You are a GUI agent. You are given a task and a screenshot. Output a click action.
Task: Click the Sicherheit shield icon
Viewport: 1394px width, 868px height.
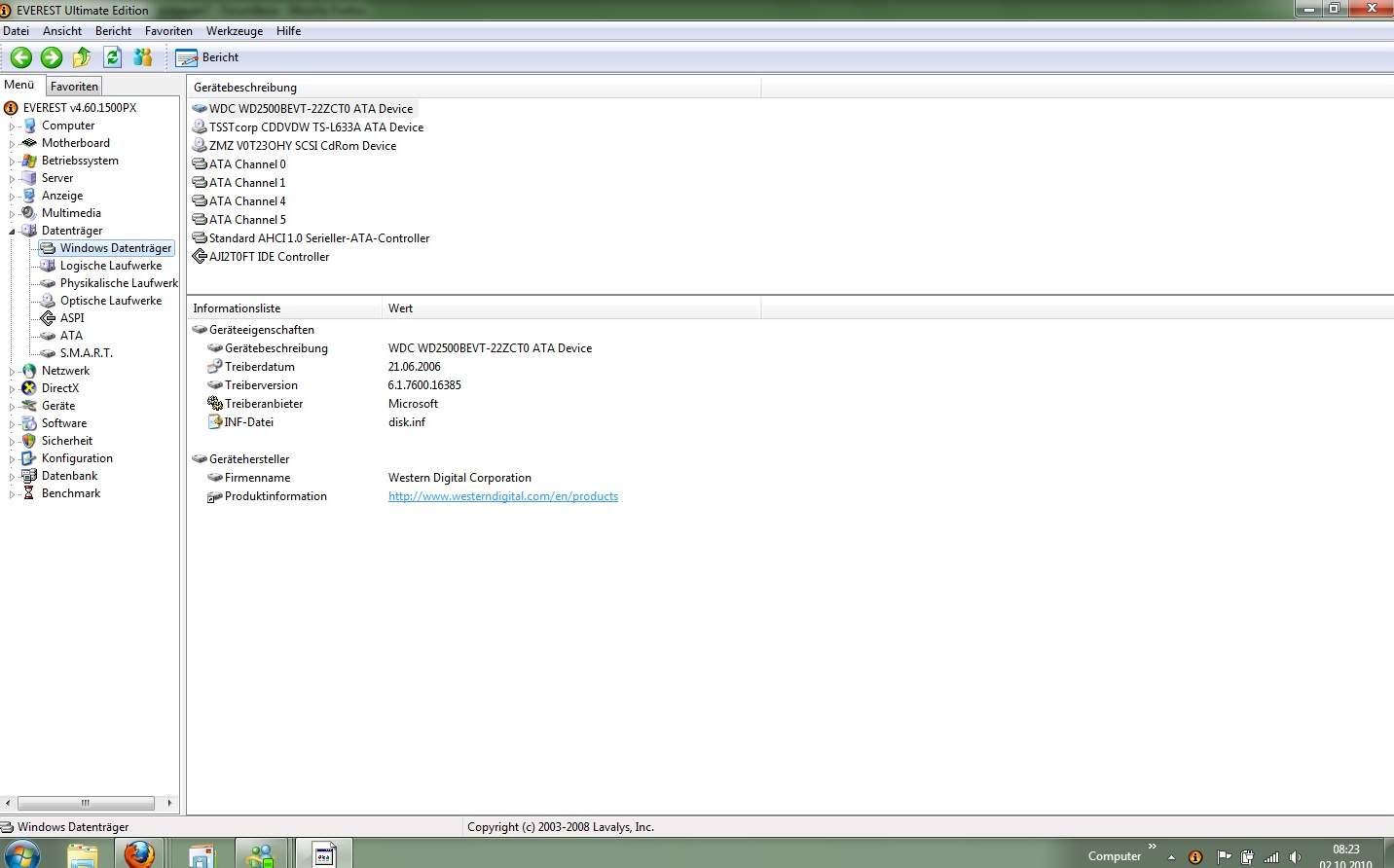point(29,441)
